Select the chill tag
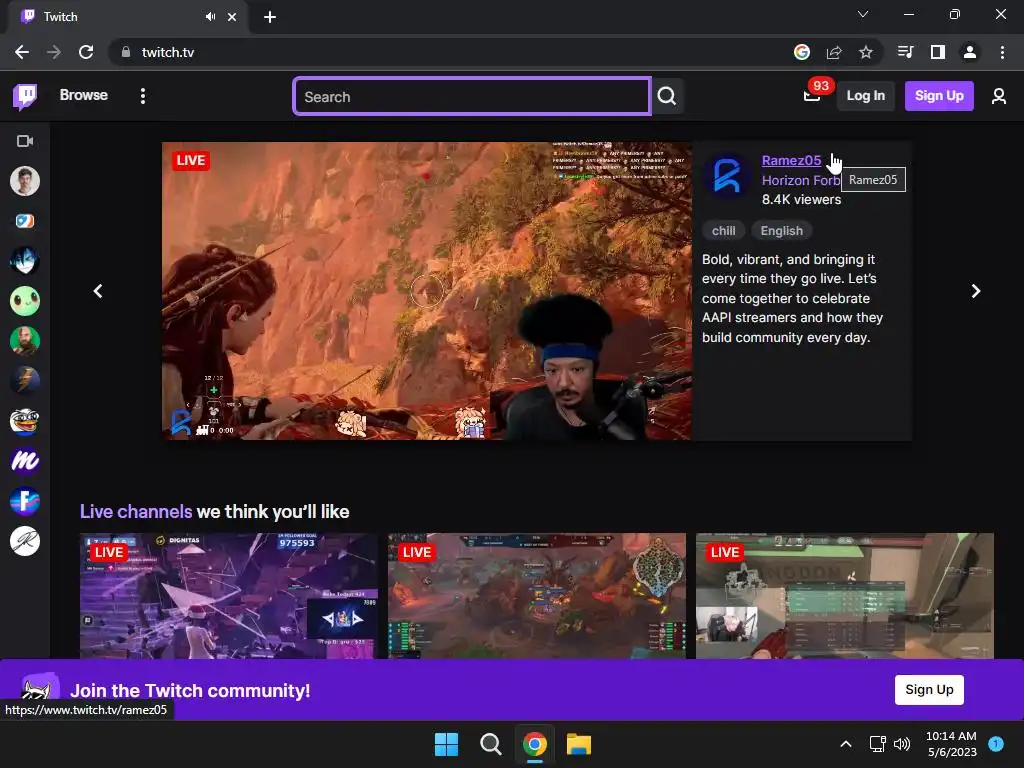 click(723, 231)
